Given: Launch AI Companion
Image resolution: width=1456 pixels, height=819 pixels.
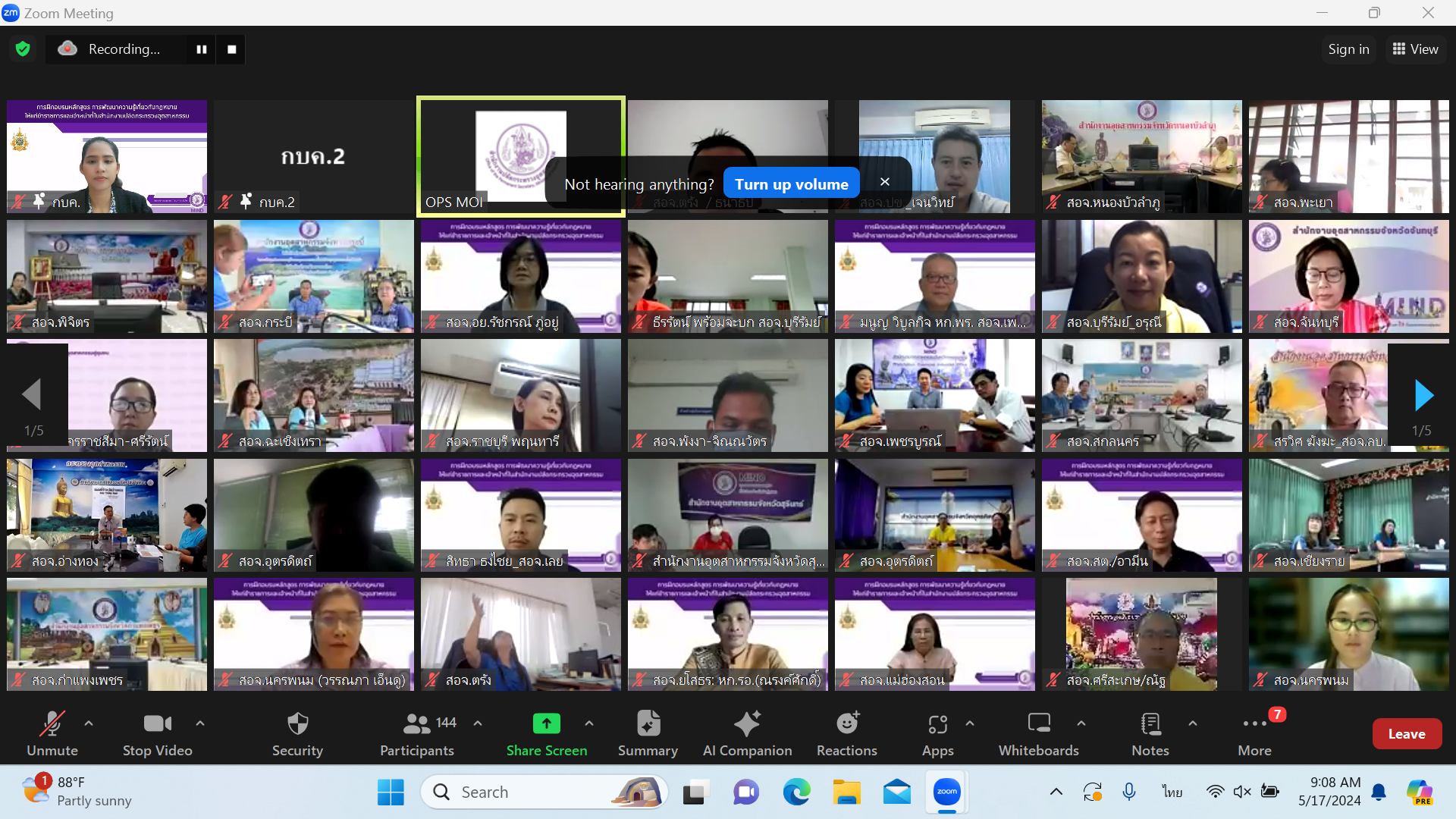Looking at the screenshot, I should [747, 724].
